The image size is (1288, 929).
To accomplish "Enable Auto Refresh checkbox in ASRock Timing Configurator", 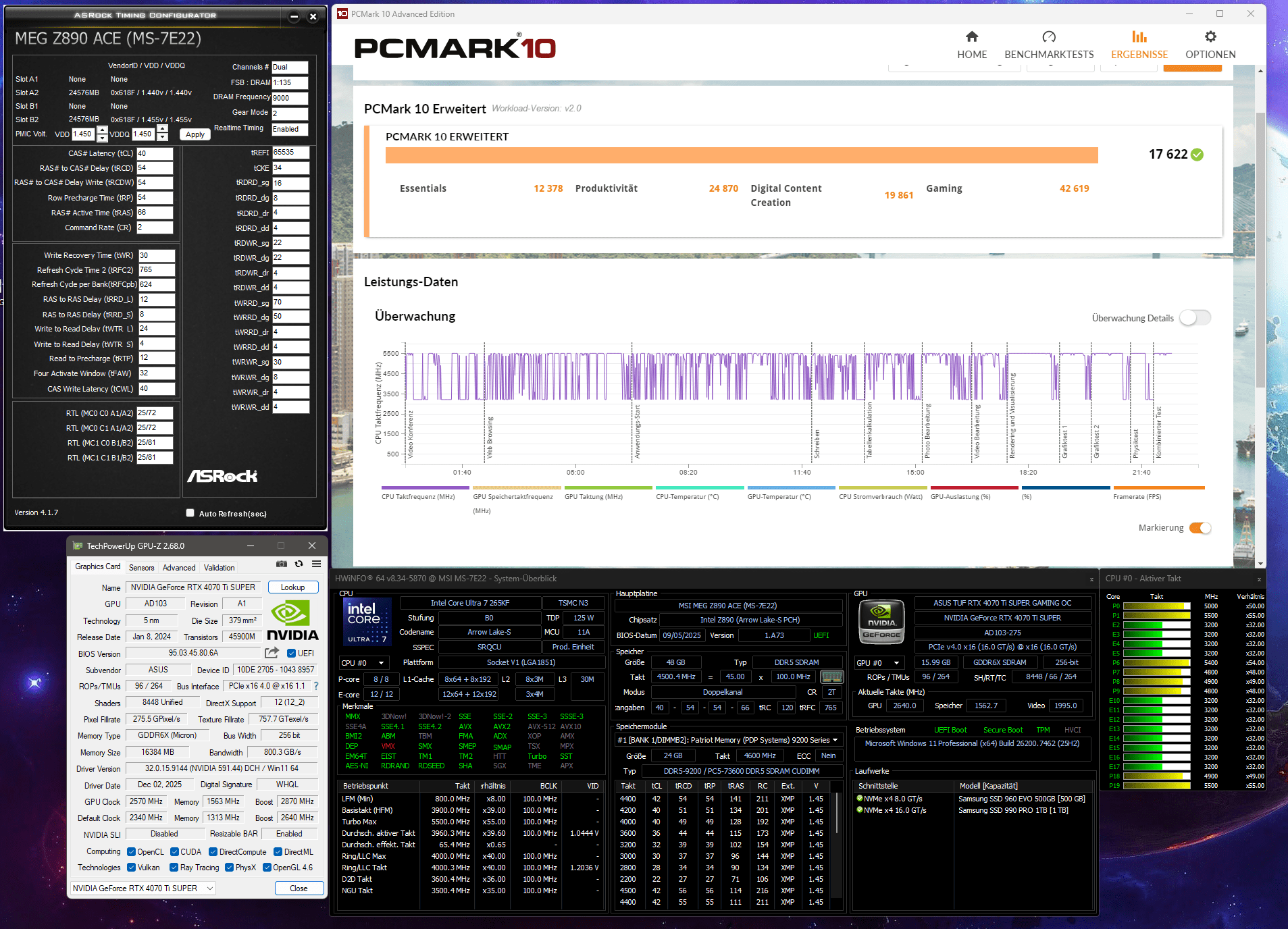I will coord(190,513).
